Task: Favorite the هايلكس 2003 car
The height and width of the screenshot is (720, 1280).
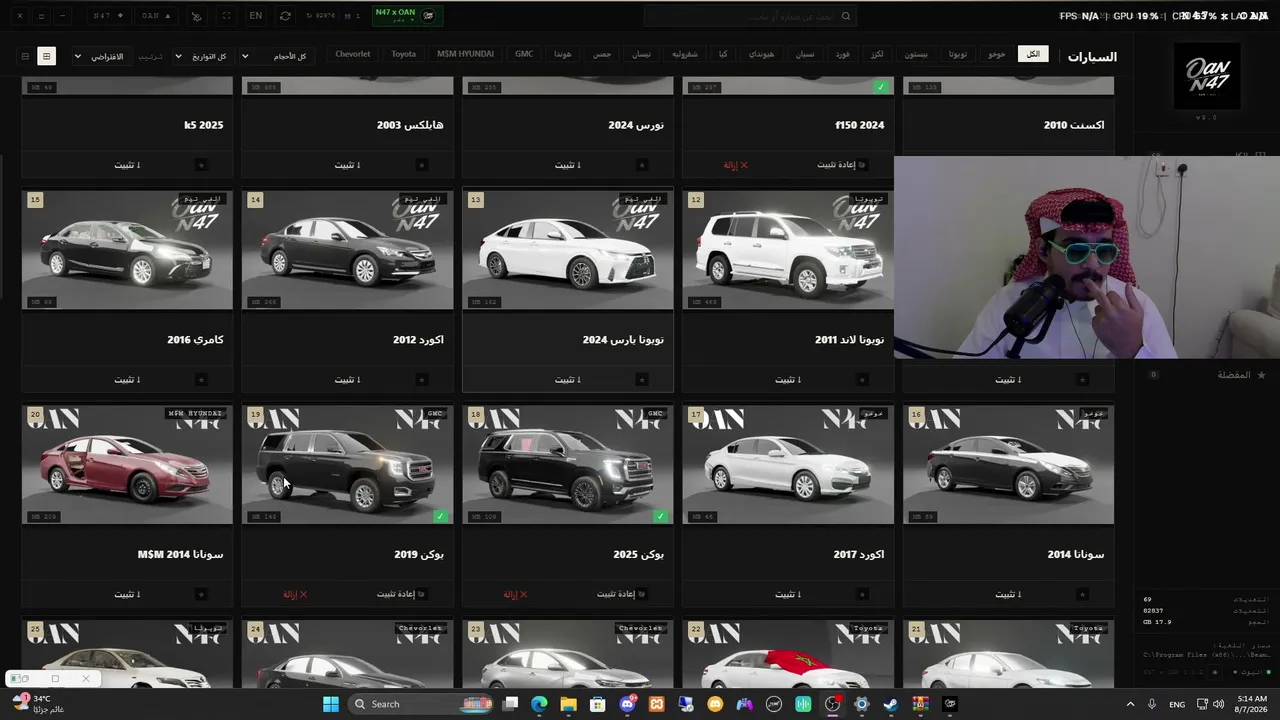Action: pyautogui.click(x=421, y=165)
